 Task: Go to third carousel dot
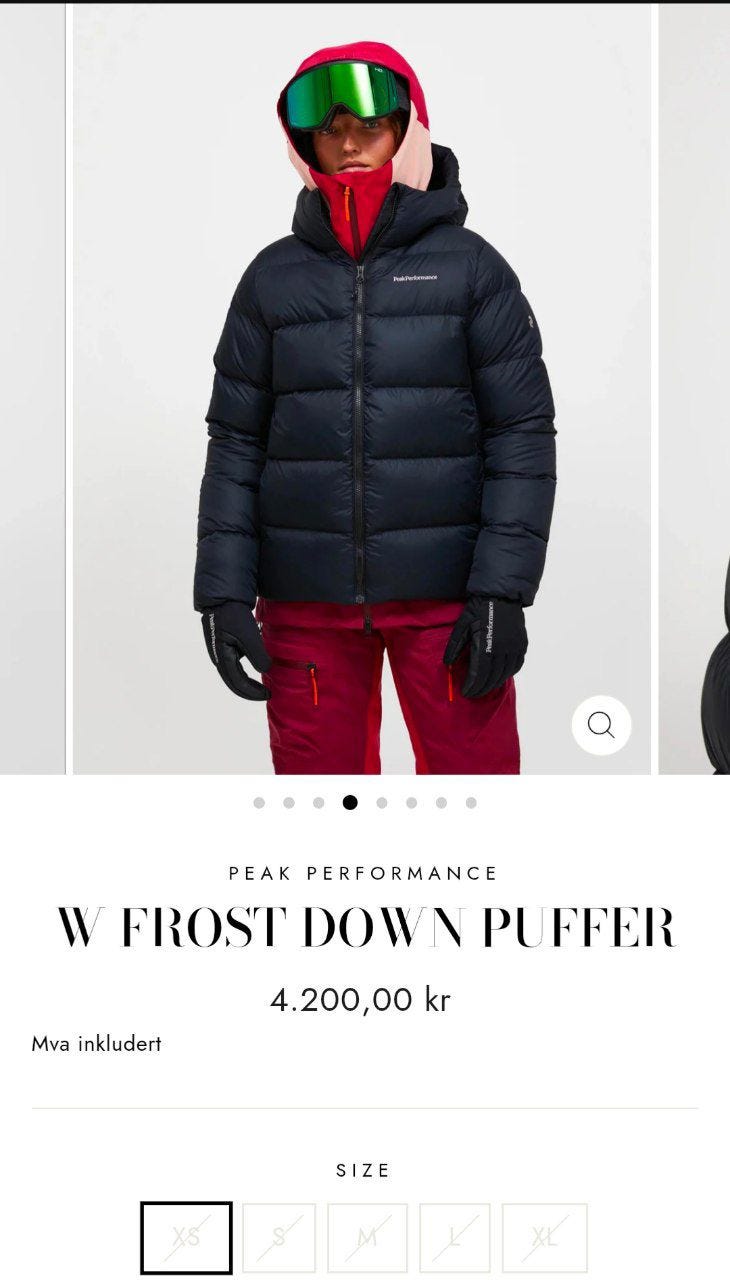pyautogui.click(x=319, y=802)
